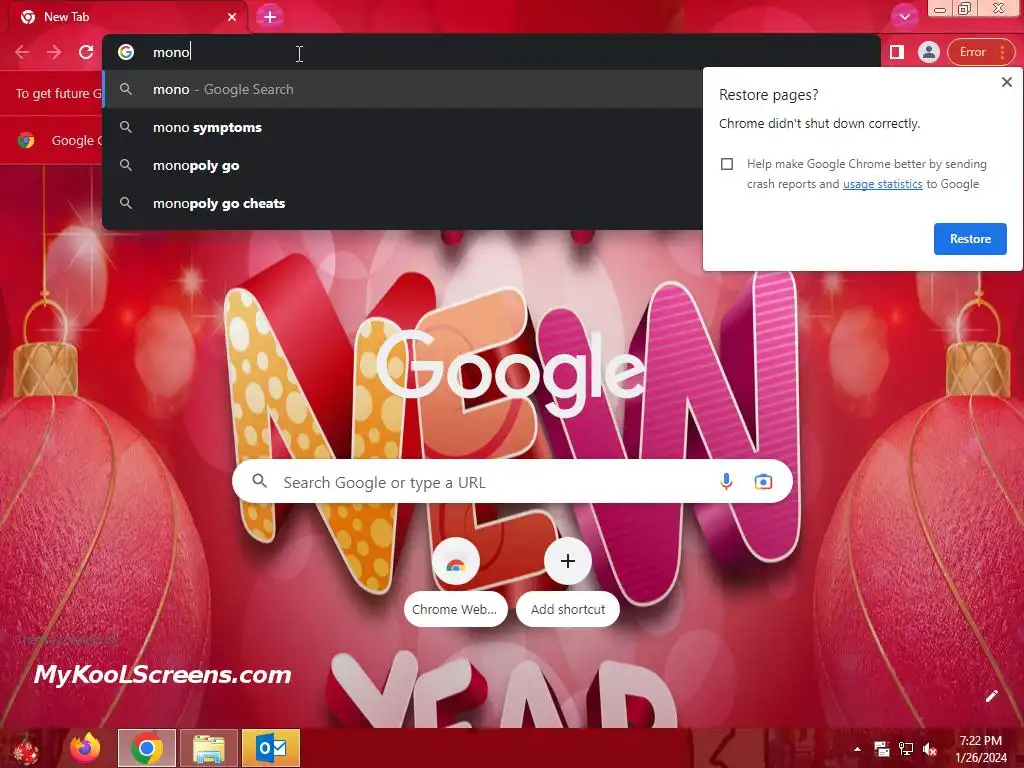This screenshot has width=1024, height=768.
Task: Click the muted volume tray icon
Action: tap(930, 749)
